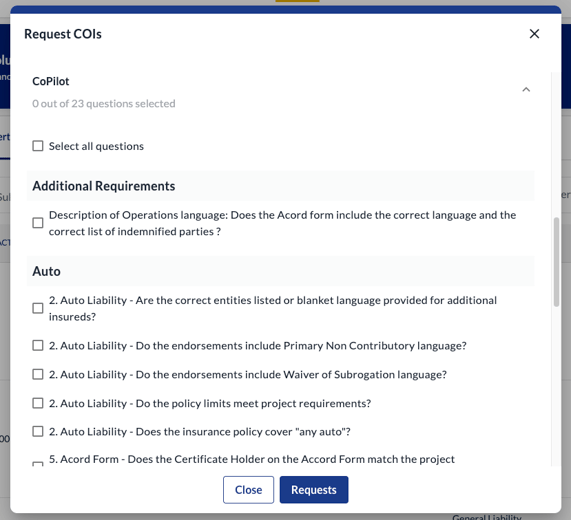
Task: Click the blue Requests button
Action: point(314,490)
